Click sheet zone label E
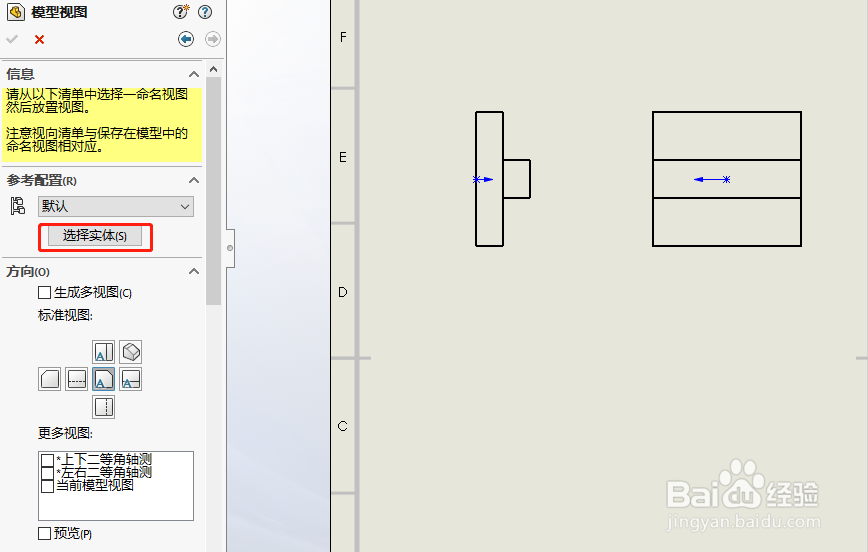 tap(343, 157)
